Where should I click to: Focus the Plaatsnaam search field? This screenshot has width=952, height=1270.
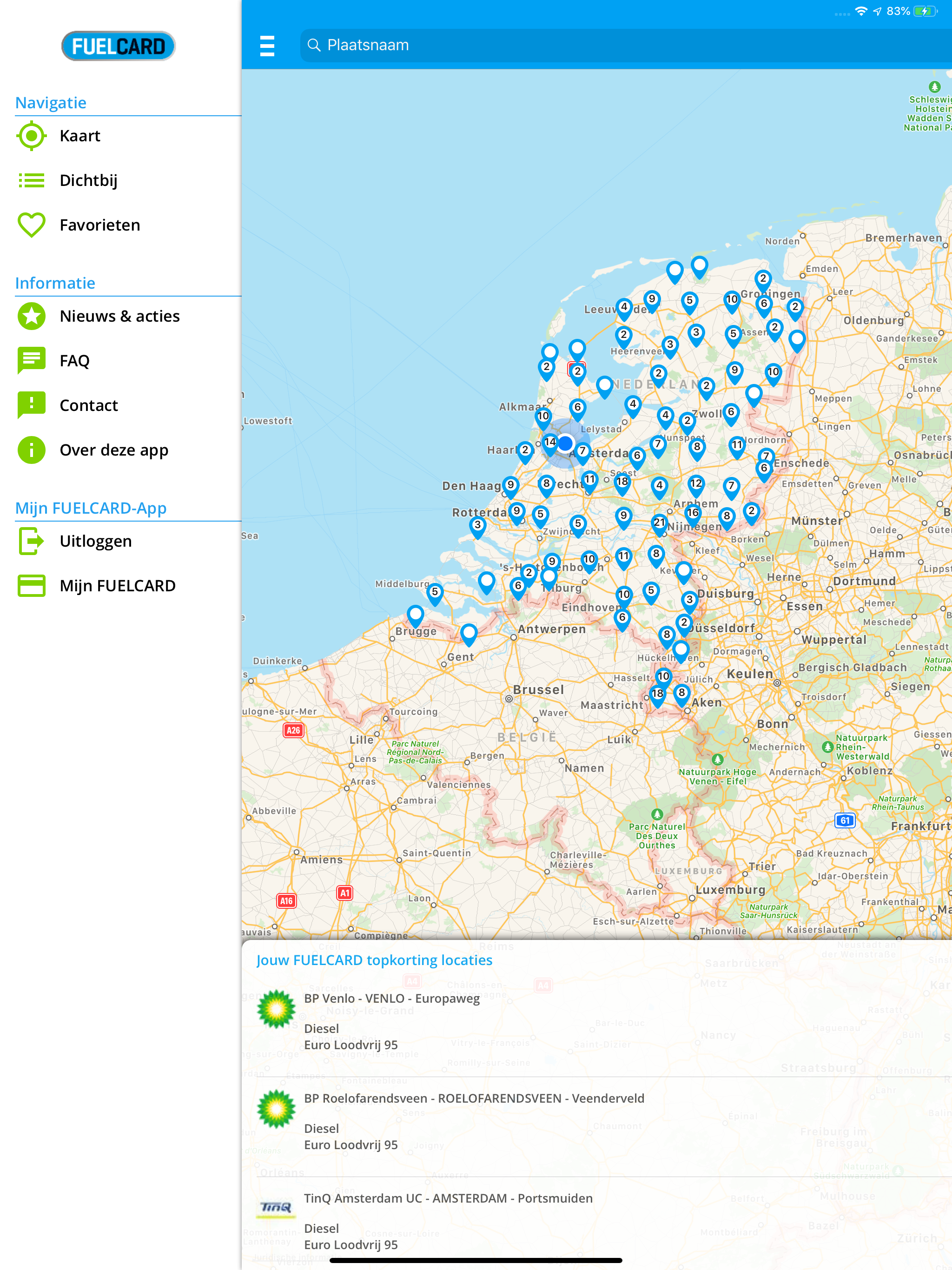(626, 46)
